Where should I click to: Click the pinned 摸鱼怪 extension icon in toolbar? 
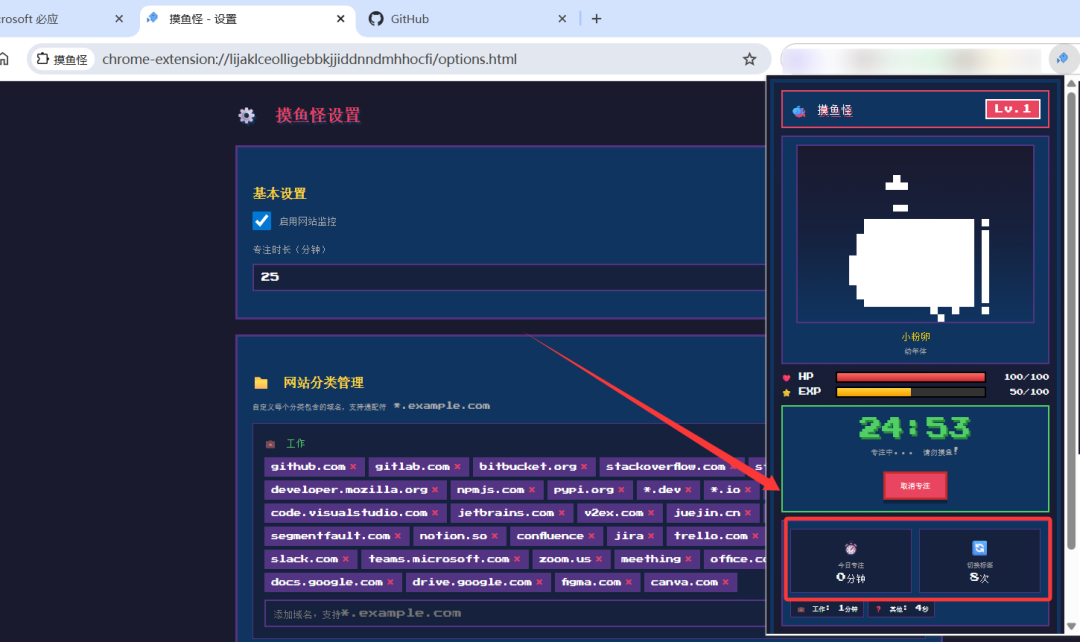click(1062, 59)
